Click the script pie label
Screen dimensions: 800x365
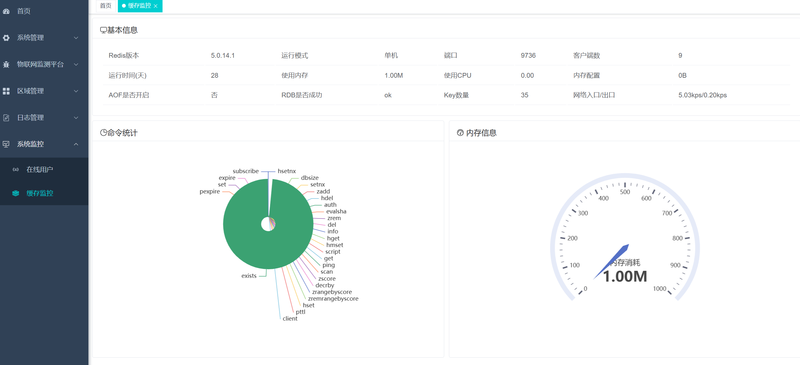333,252
